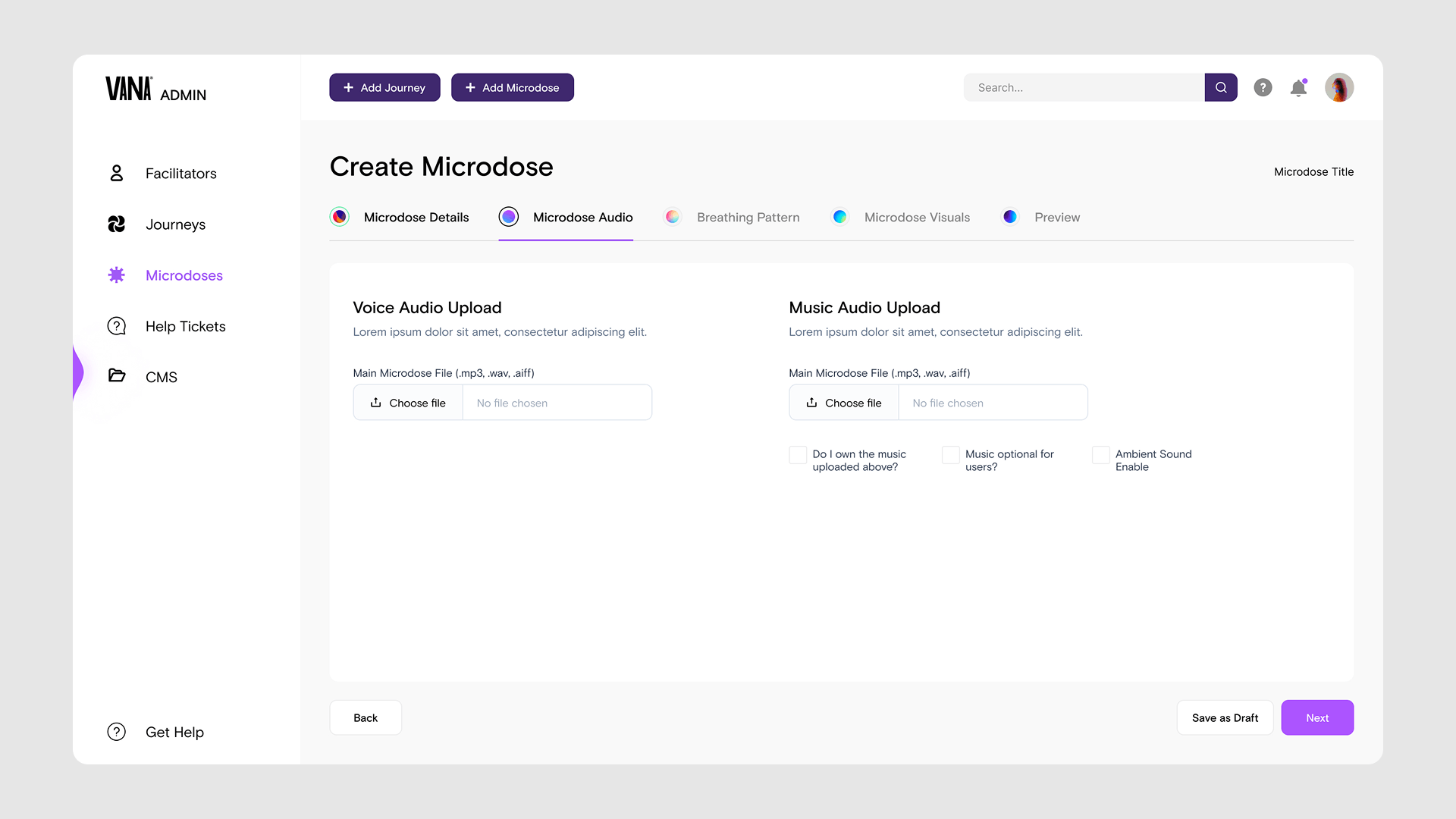Click the Help Tickets chat icon

[116, 326]
